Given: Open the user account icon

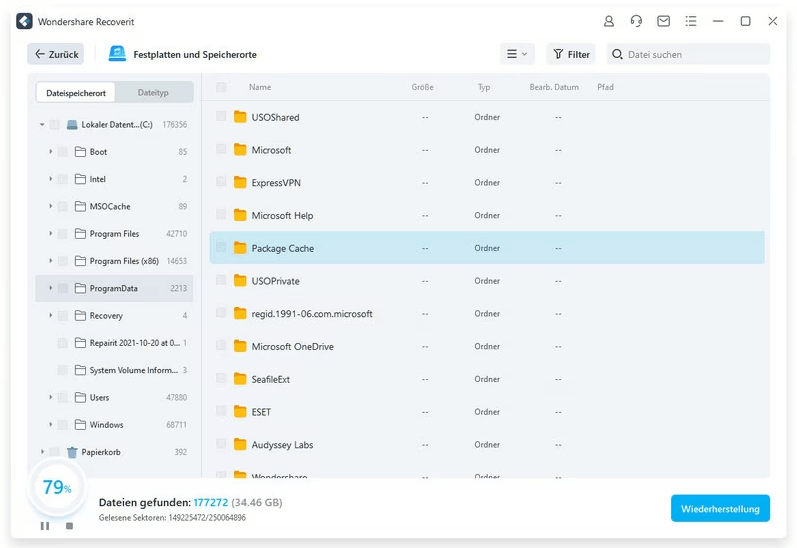Looking at the screenshot, I should 608,21.
